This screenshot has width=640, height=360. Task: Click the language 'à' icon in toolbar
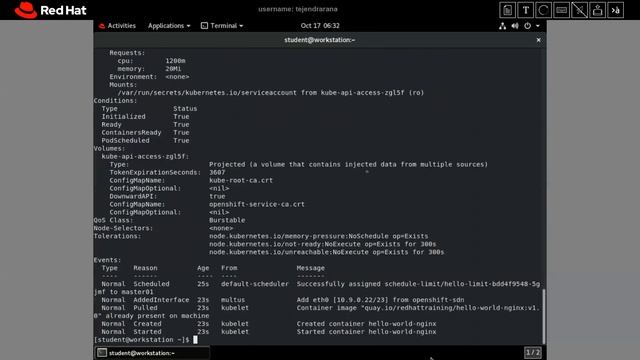(x=616, y=10)
